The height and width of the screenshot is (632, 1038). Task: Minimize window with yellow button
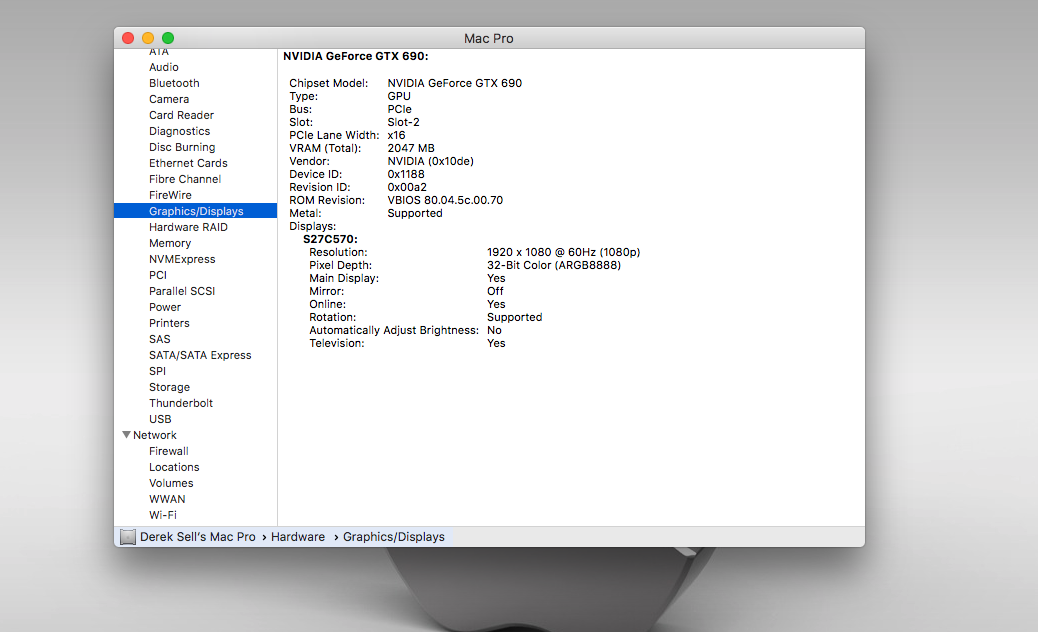pyautogui.click(x=148, y=38)
